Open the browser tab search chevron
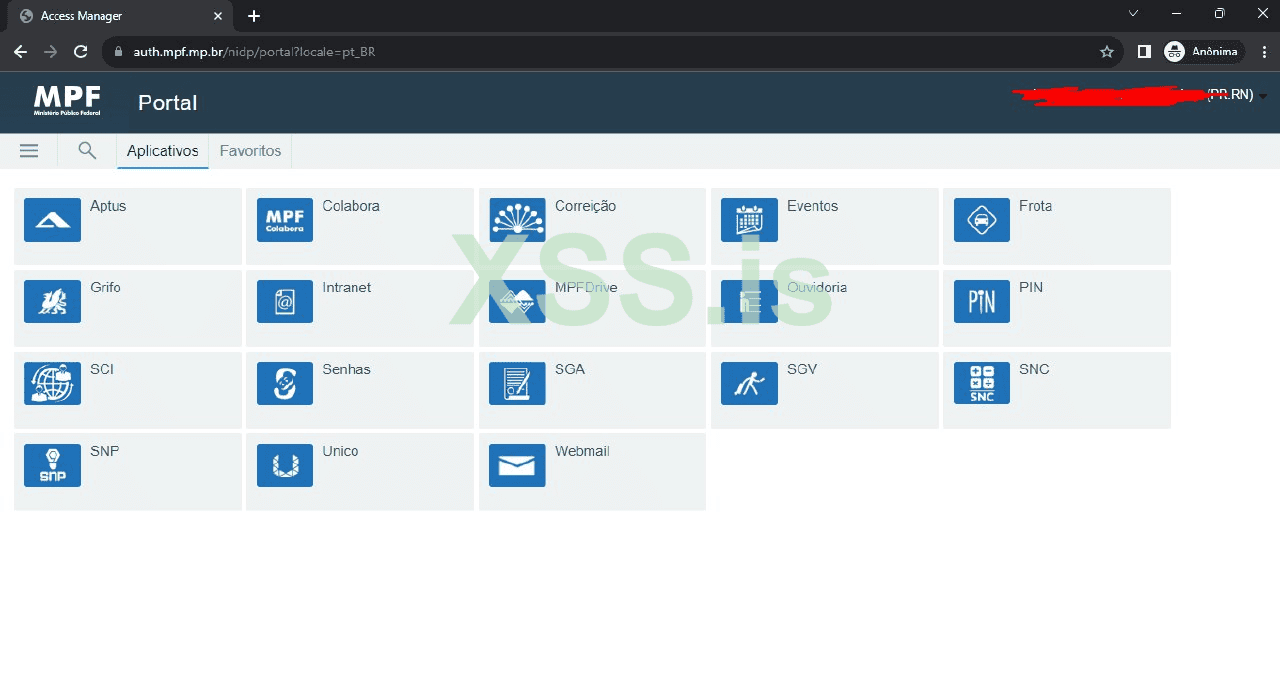Image resolution: width=1280 pixels, height=675 pixels. pyautogui.click(x=1133, y=14)
